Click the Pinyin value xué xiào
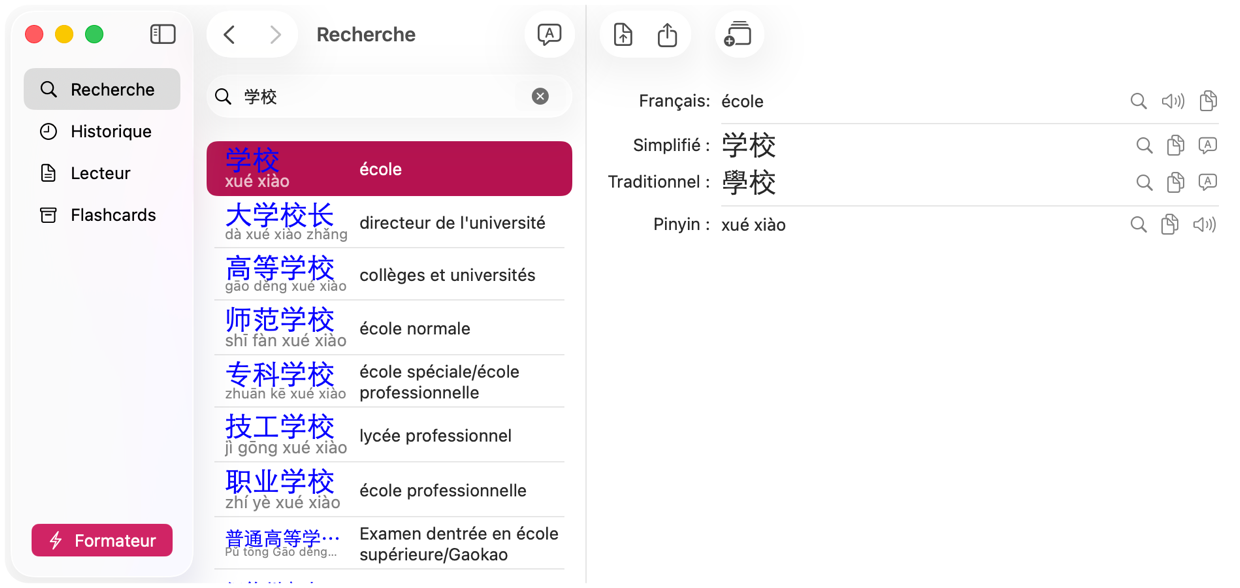 tap(753, 225)
